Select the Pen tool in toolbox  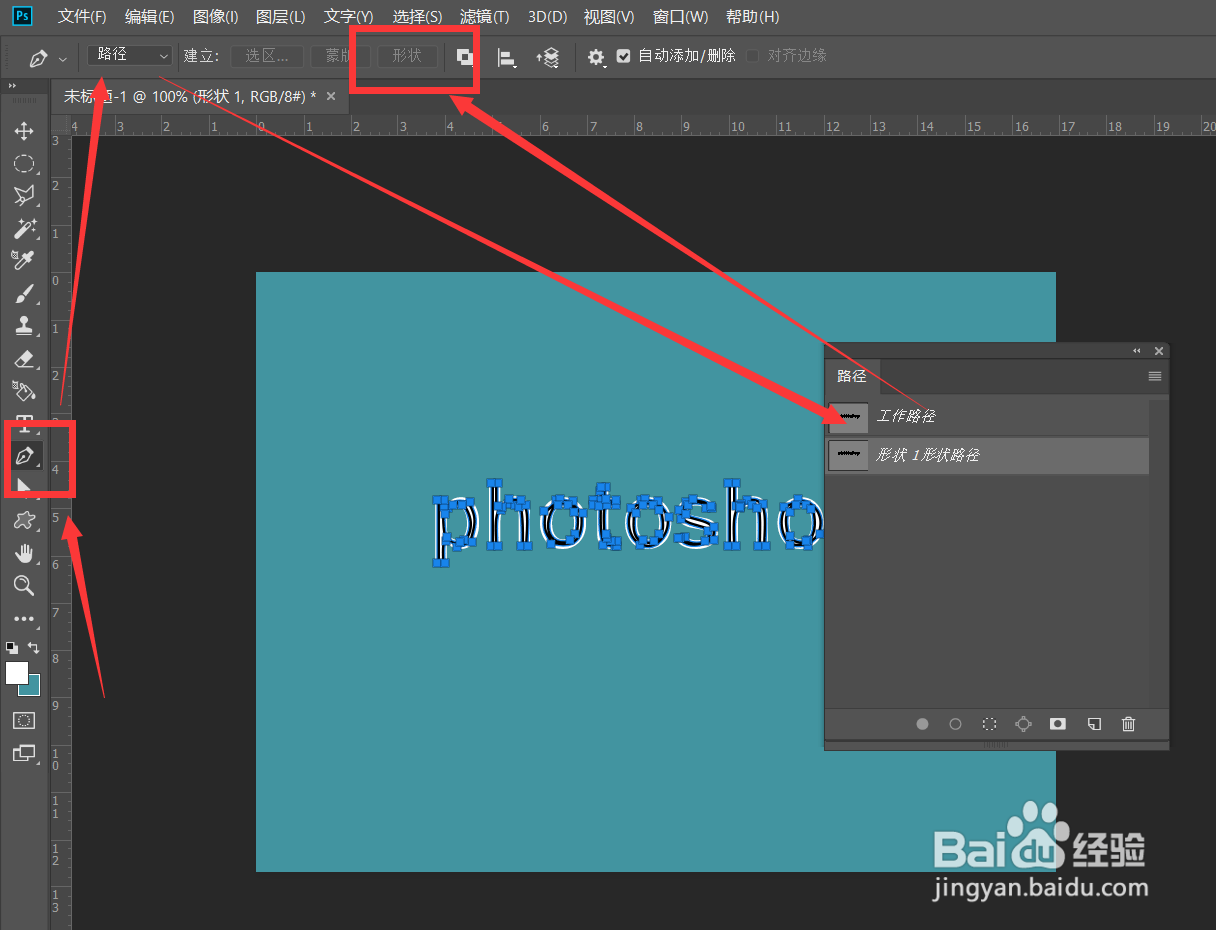[25, 456]
